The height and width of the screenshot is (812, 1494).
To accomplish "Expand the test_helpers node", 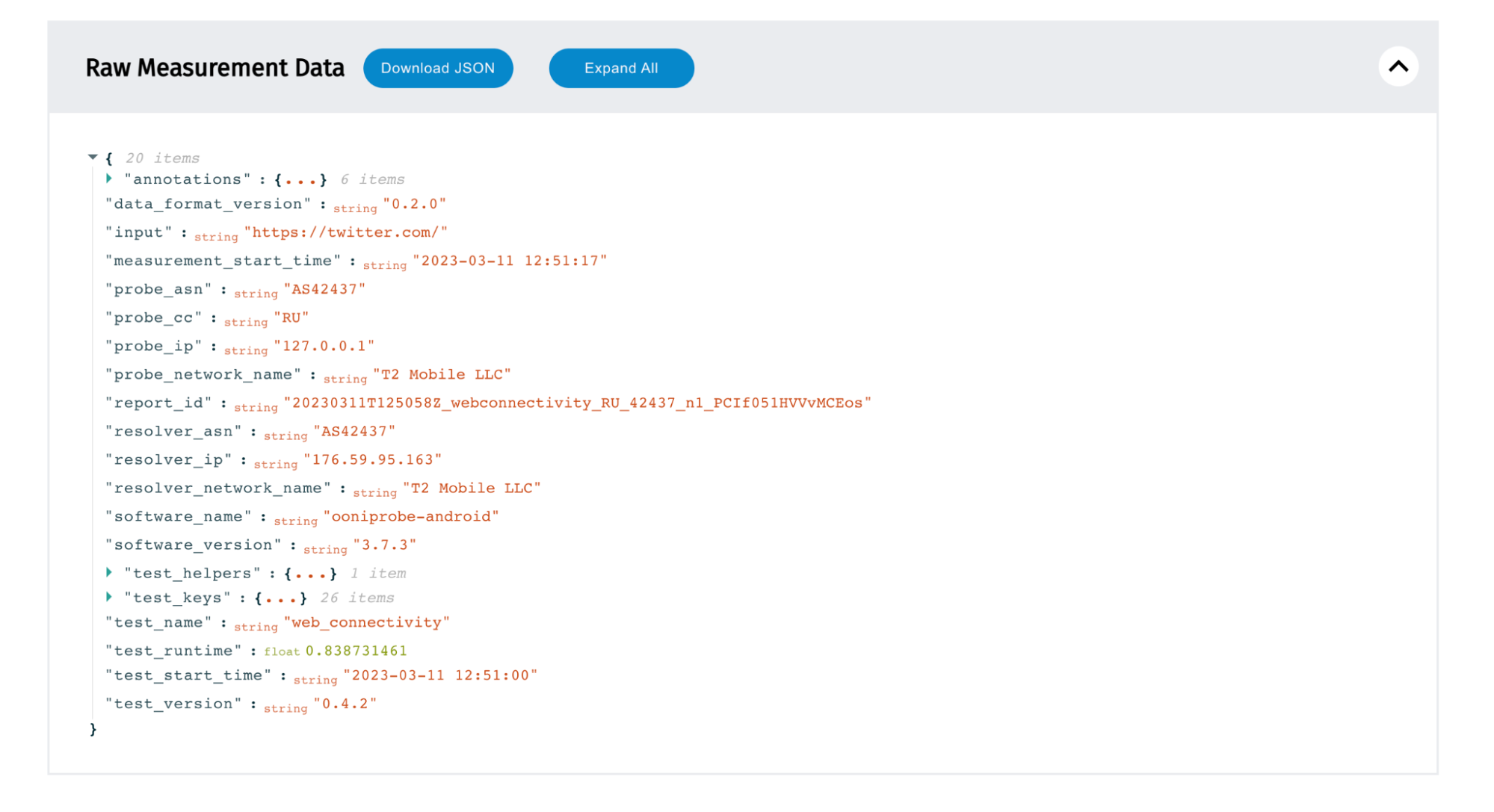I will pyautogui.click(x=109, y=572).
